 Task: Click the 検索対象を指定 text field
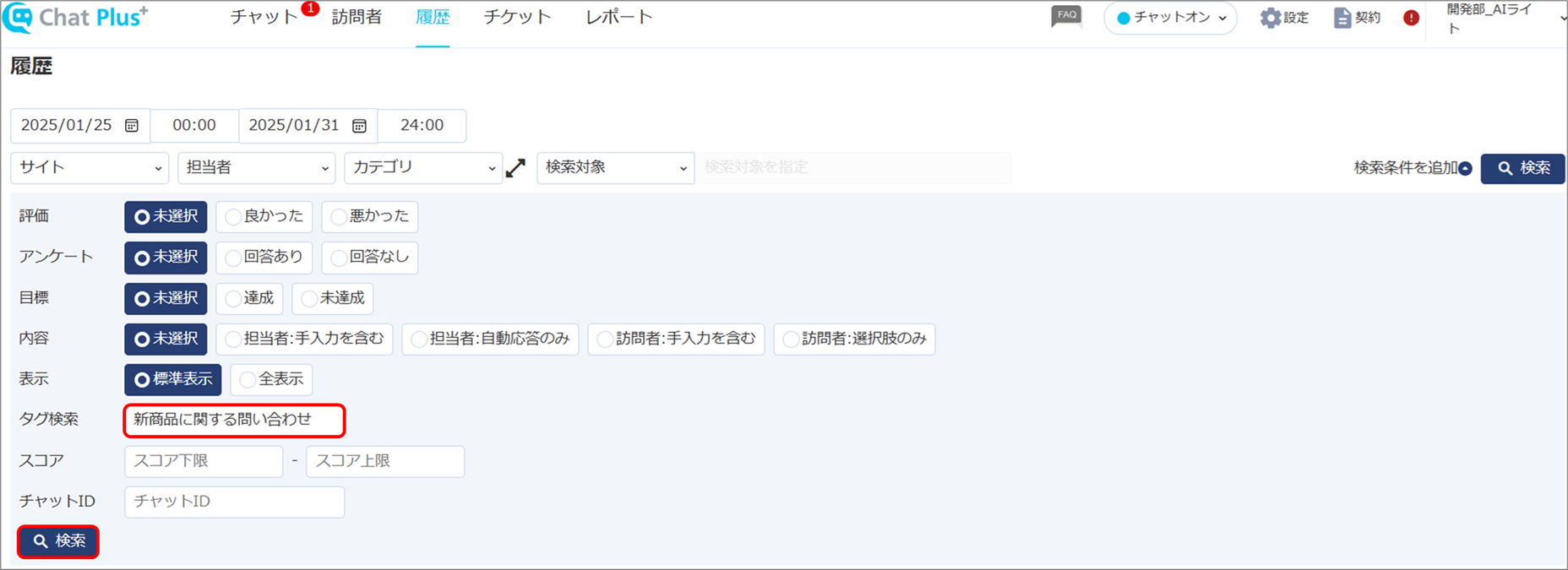(853, 168)
